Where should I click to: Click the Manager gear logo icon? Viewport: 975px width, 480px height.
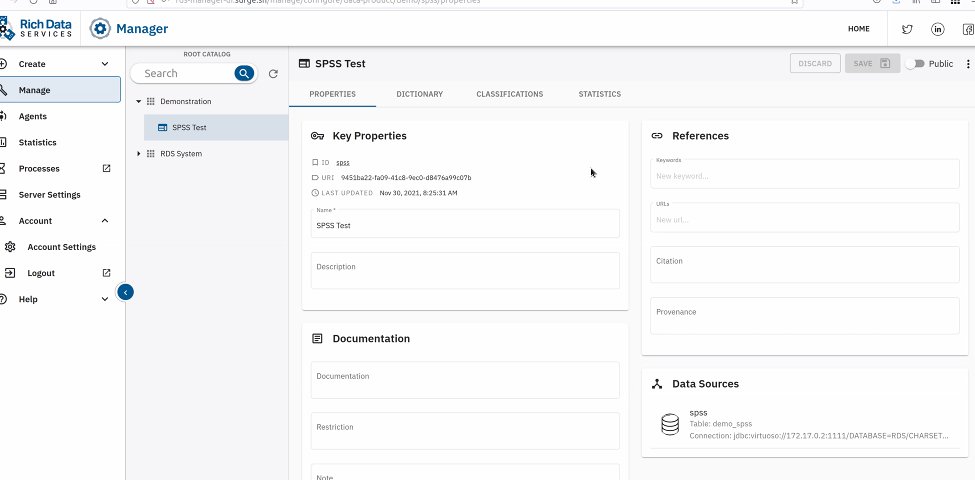tap(100, 29)
